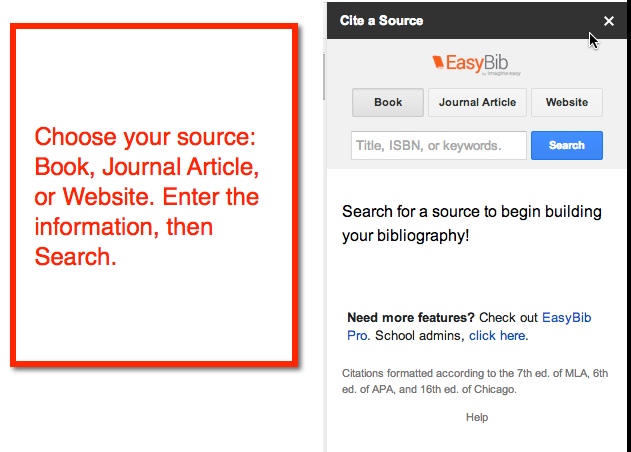The height and width of the screenshot is (452, 631).
Task: Switch to Journal Article source type
Action: (x=478, y=102)
